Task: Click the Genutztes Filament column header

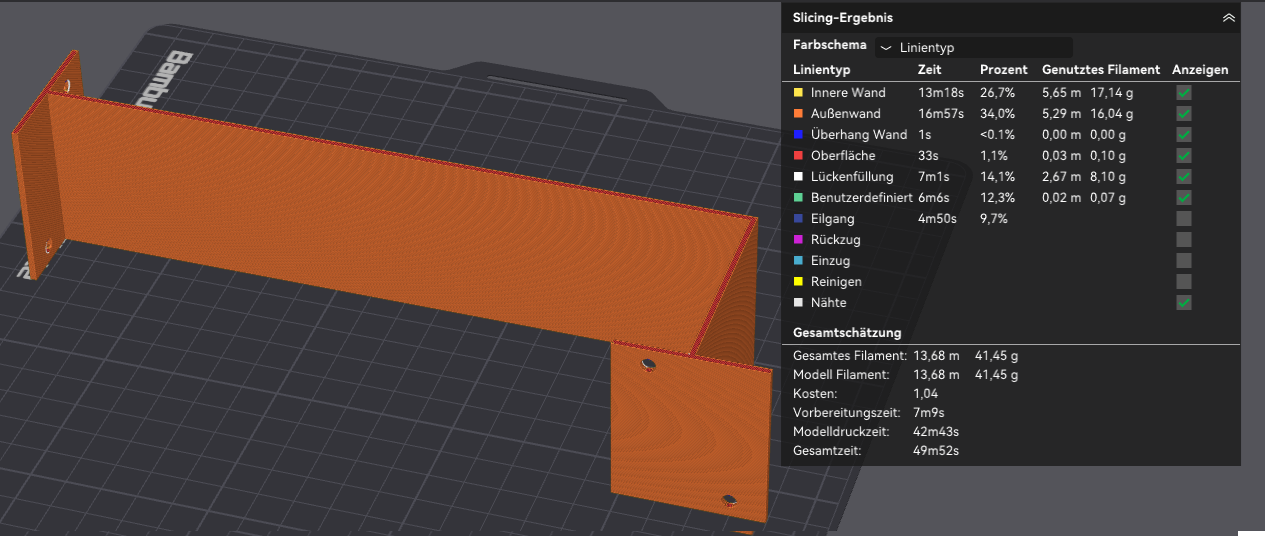Action: (x=1101, y=70)
